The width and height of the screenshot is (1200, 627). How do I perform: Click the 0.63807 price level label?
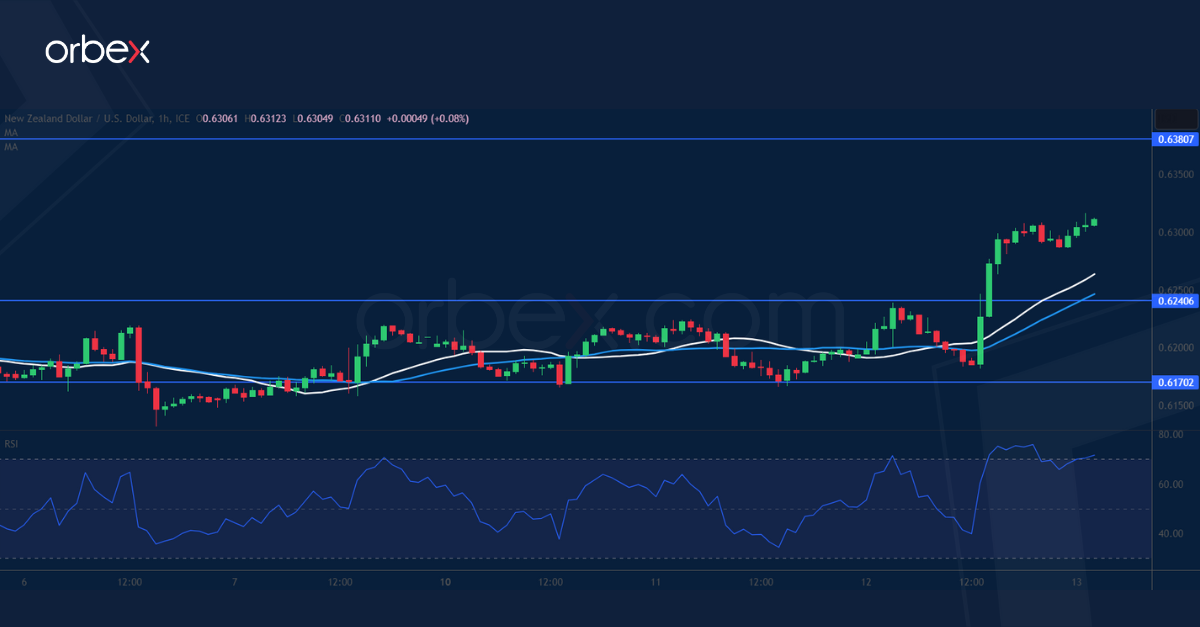(x=1176, y=141)
